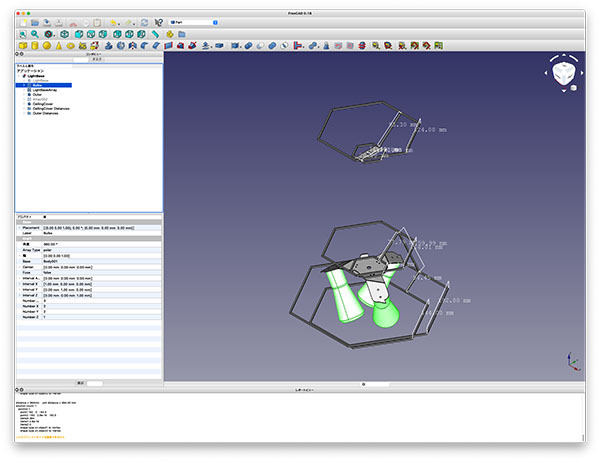The height and width of the screenshot is (462, 600).
Task: Click the measure distance ruler icon
Action: click(x=154, y=33)
